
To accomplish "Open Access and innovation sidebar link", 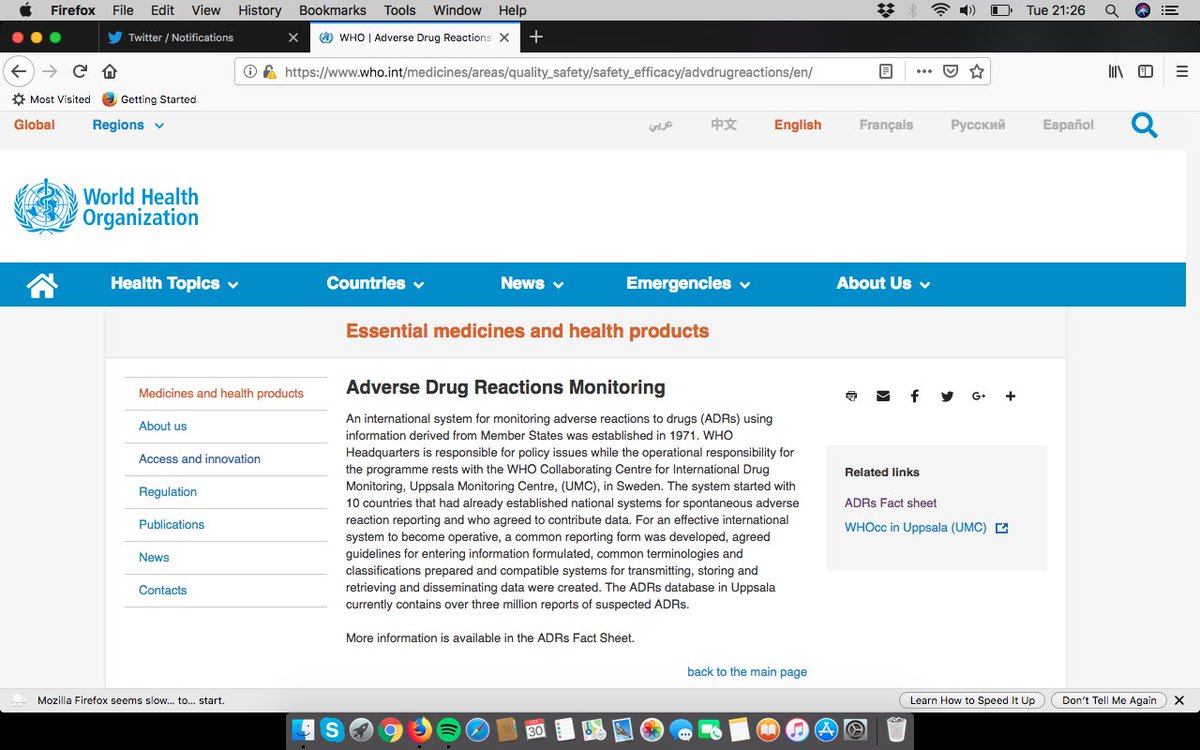I will [200, 459].
